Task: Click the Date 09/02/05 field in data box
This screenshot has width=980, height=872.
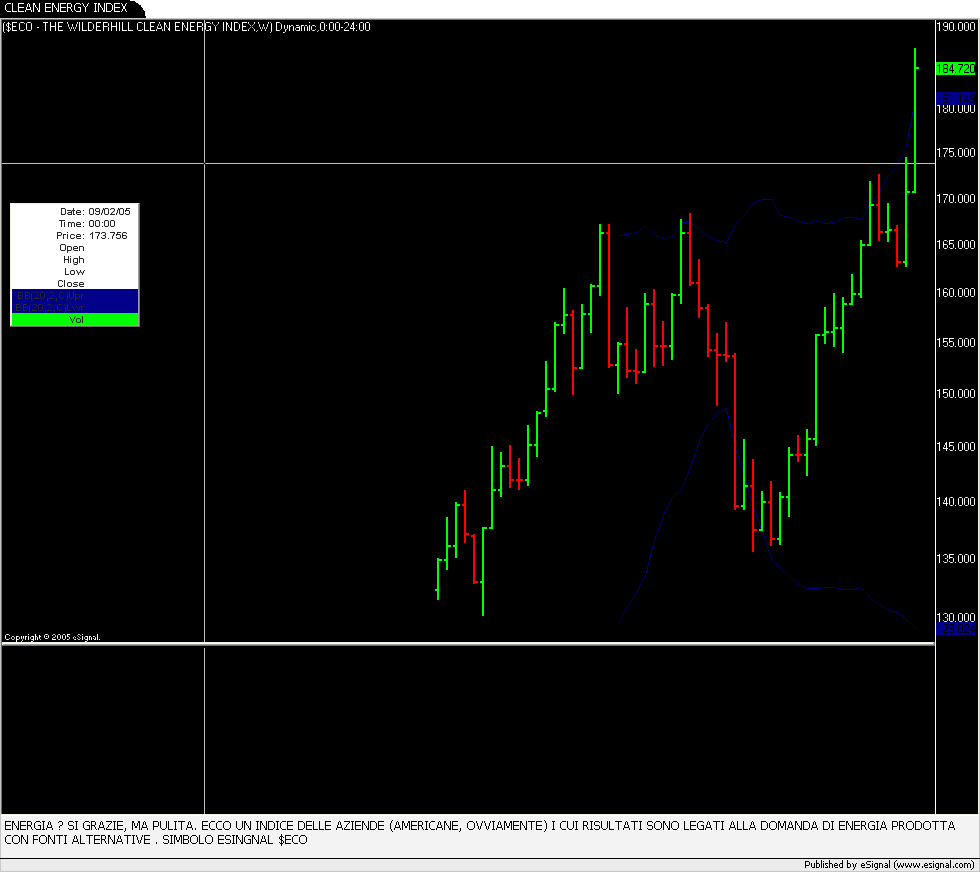Action: (100, 212)
